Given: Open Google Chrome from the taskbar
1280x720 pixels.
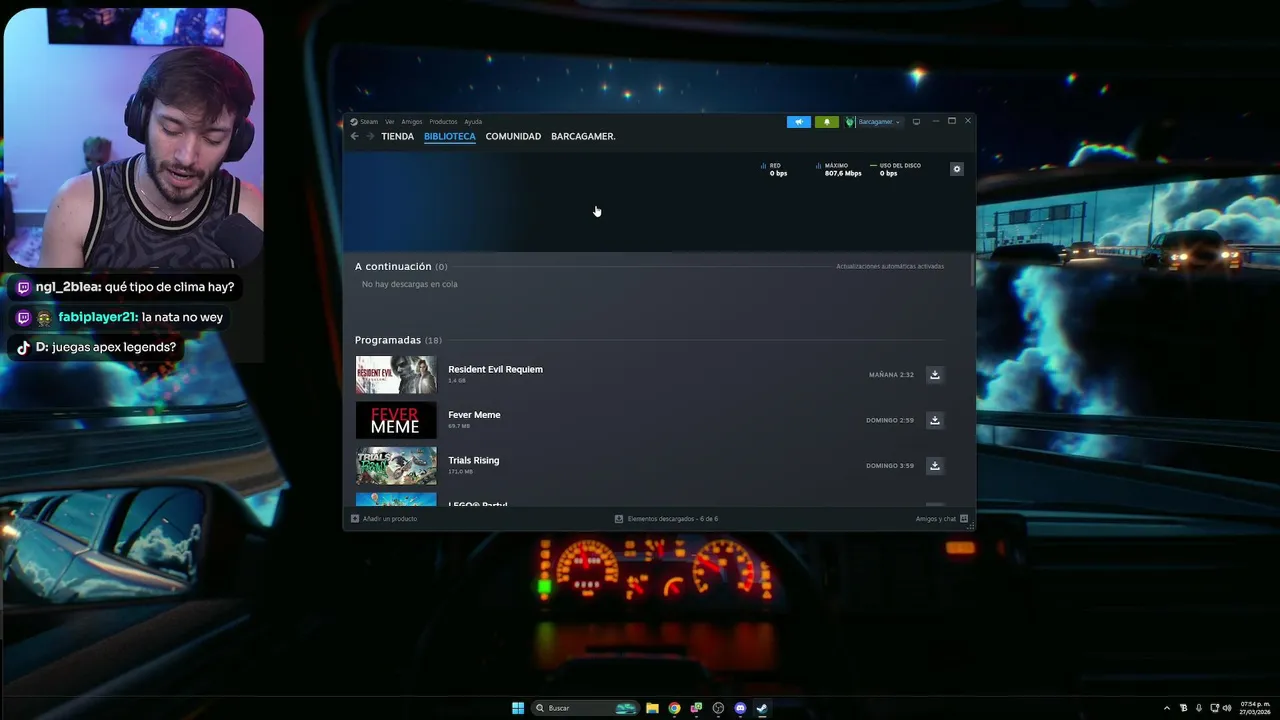Looking at the screenshot, I should pos(675,708).
